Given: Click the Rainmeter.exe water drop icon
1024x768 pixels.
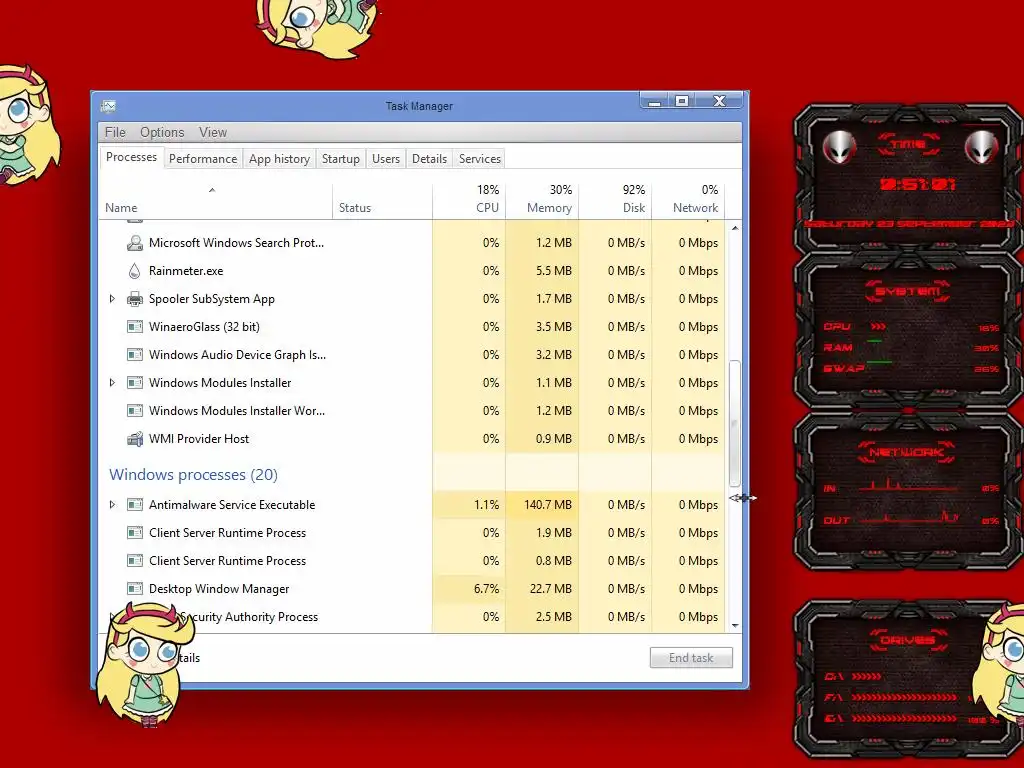Looking at the screenshot, I should [x=135, y=271].
